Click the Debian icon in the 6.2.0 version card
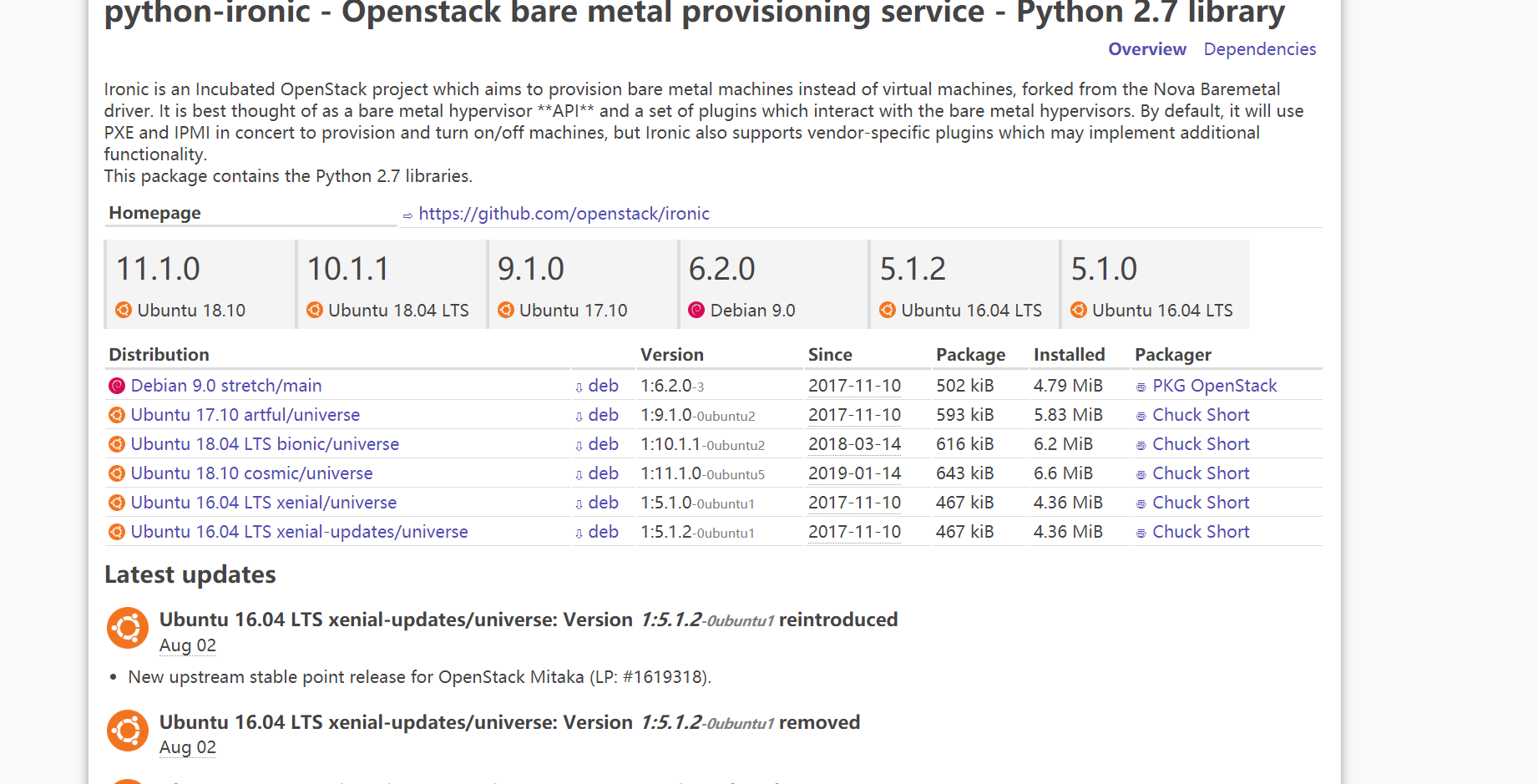Viewport: 1538px width, 784px height. tap(696, 311)
